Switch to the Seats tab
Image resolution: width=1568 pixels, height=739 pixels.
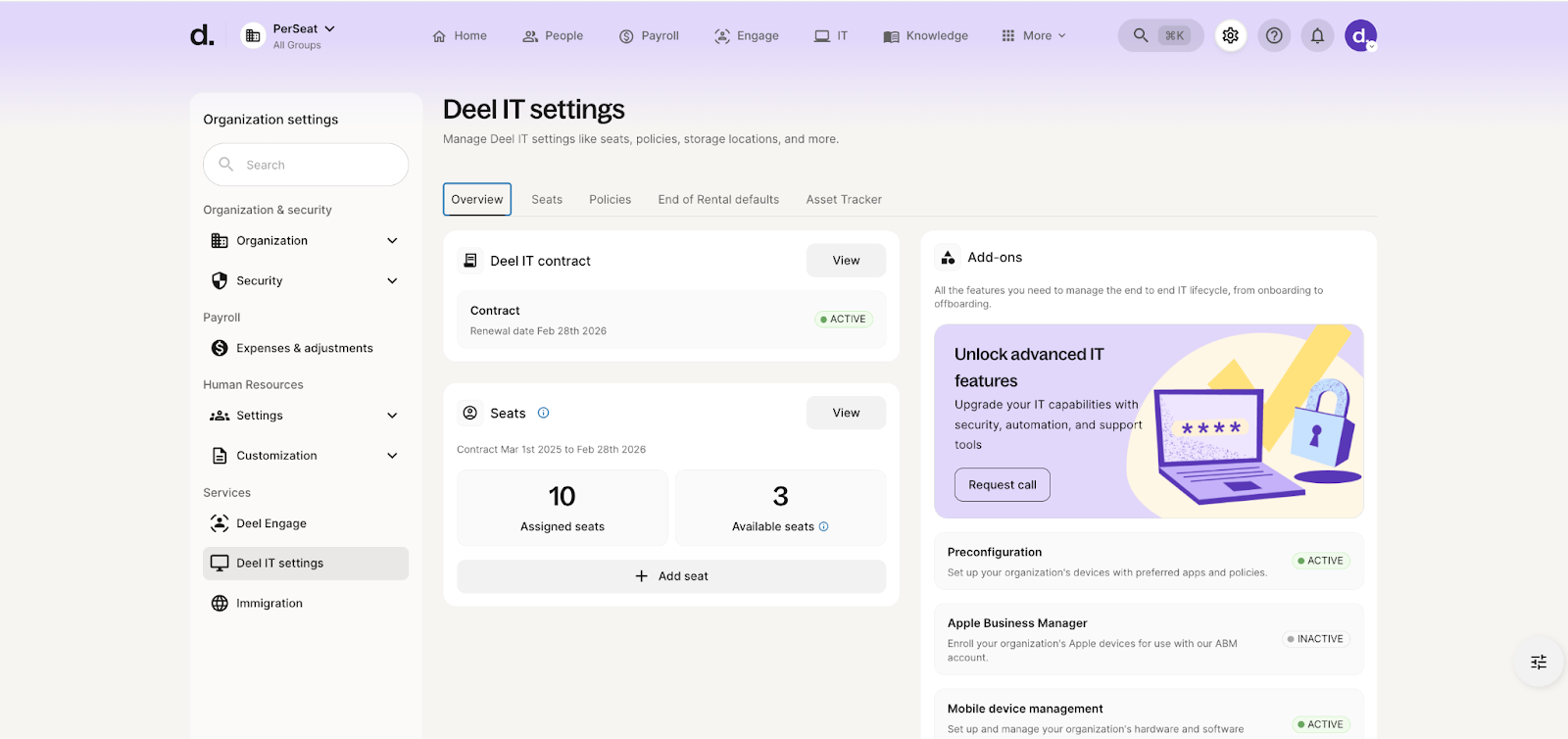547,199
